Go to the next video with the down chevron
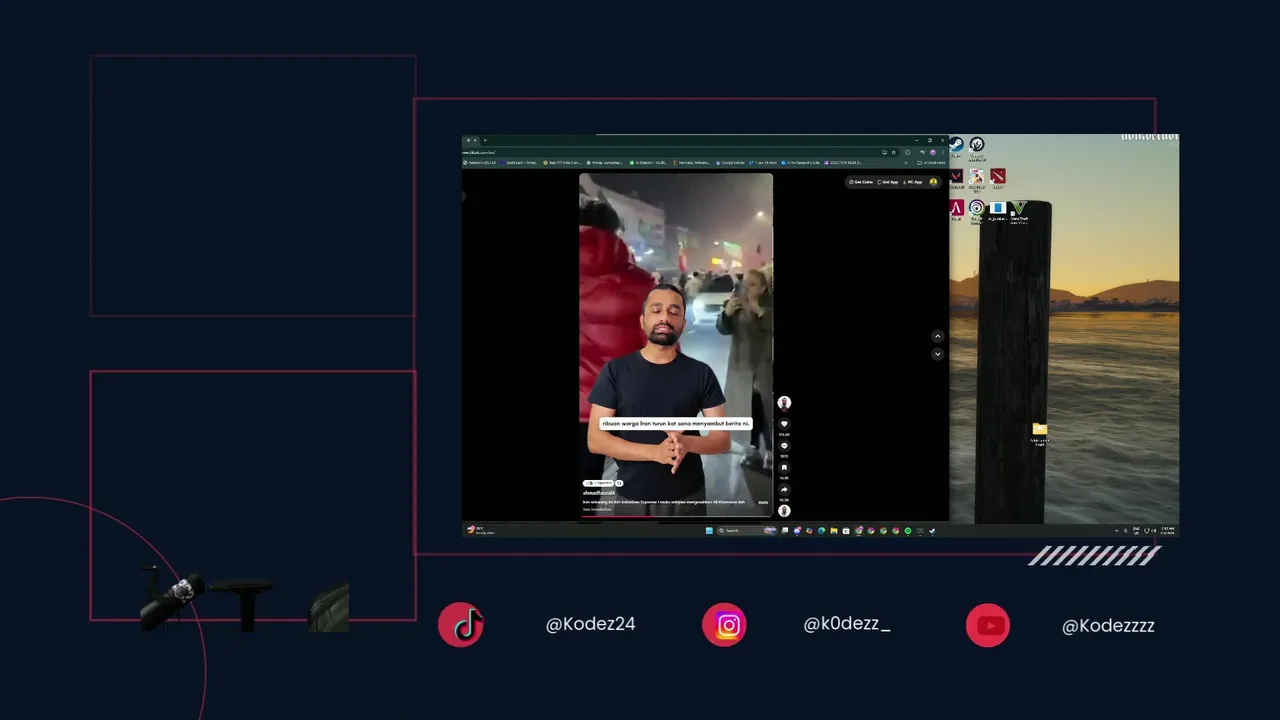Viewport: 1280px width, 720px height. pyautogui.click(x=937, y=354)
